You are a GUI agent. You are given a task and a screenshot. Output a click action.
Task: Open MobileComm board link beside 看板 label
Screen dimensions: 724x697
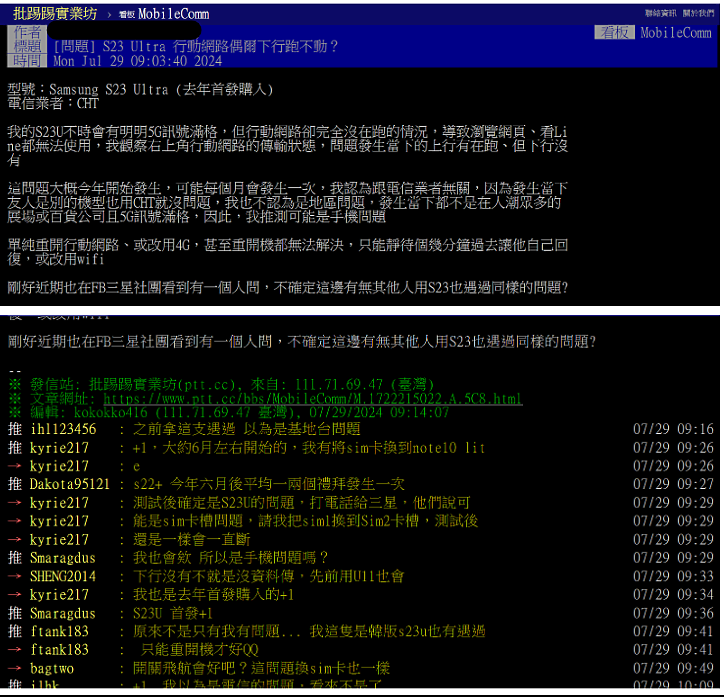676,32
